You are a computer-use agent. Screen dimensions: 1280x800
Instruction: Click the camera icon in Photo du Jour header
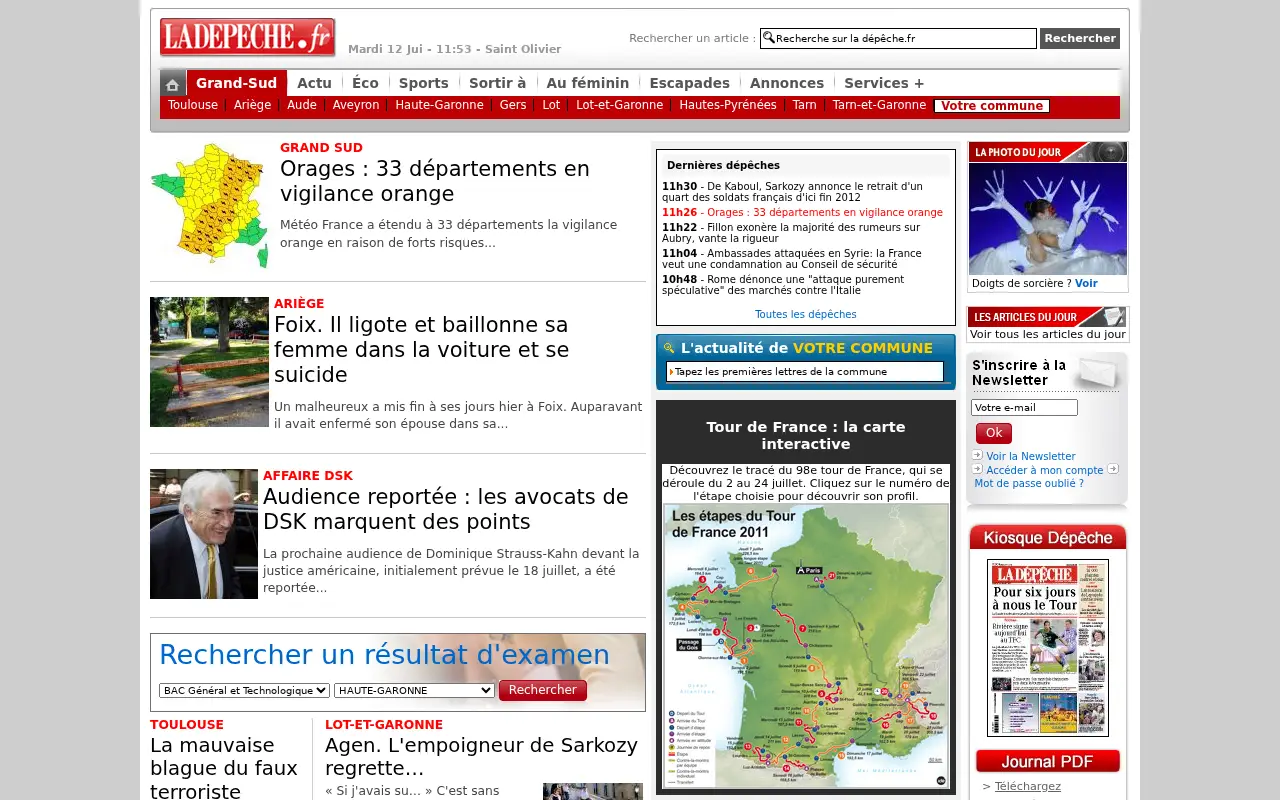1106,152
